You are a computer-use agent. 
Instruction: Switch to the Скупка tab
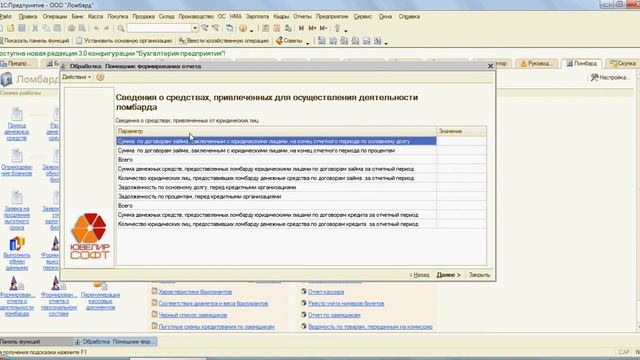click(x=623, y=63)
